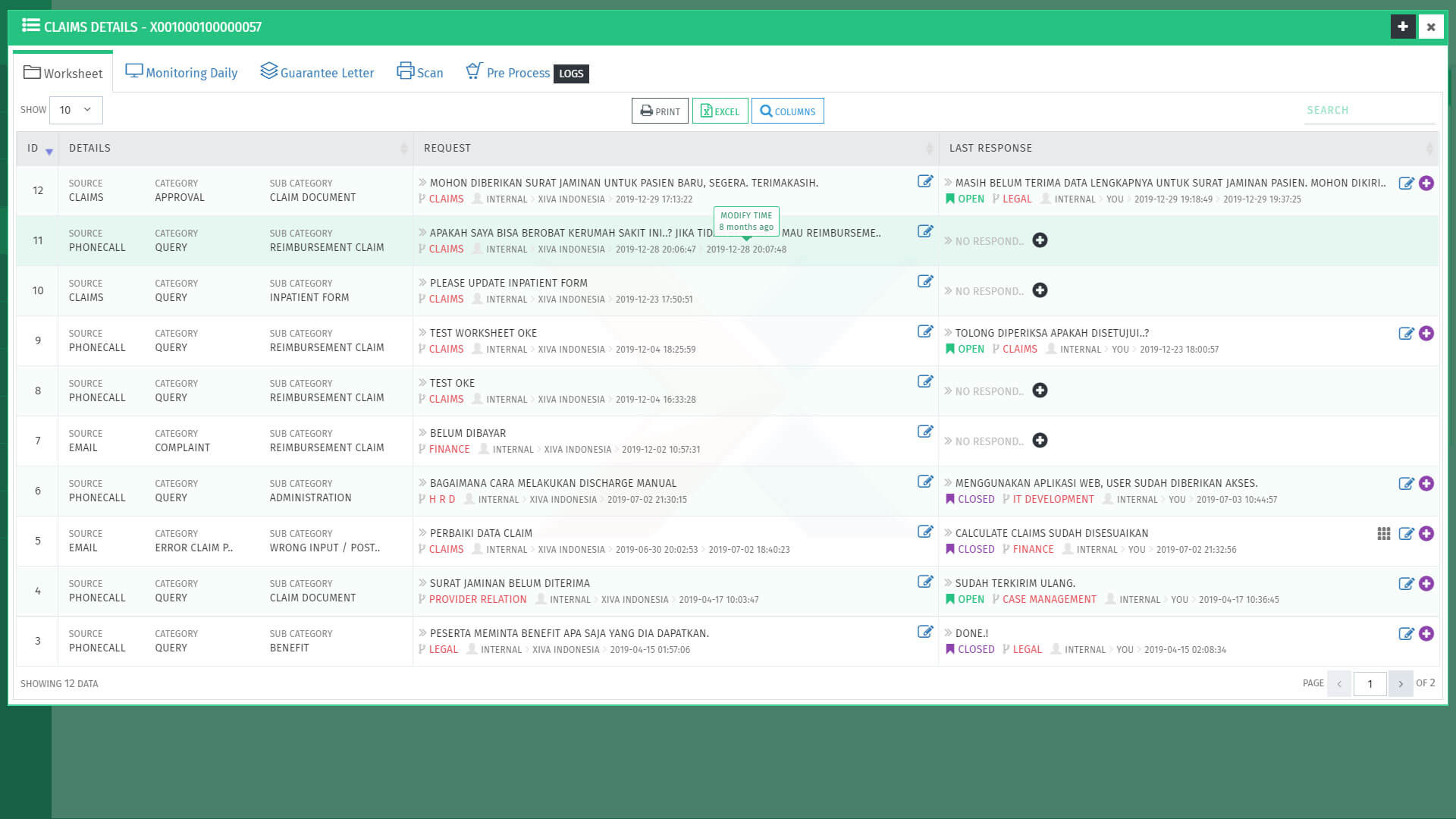Click 'BENEFIT' sub category in row 3
The image size is (1456, 819).
[289, 648]
